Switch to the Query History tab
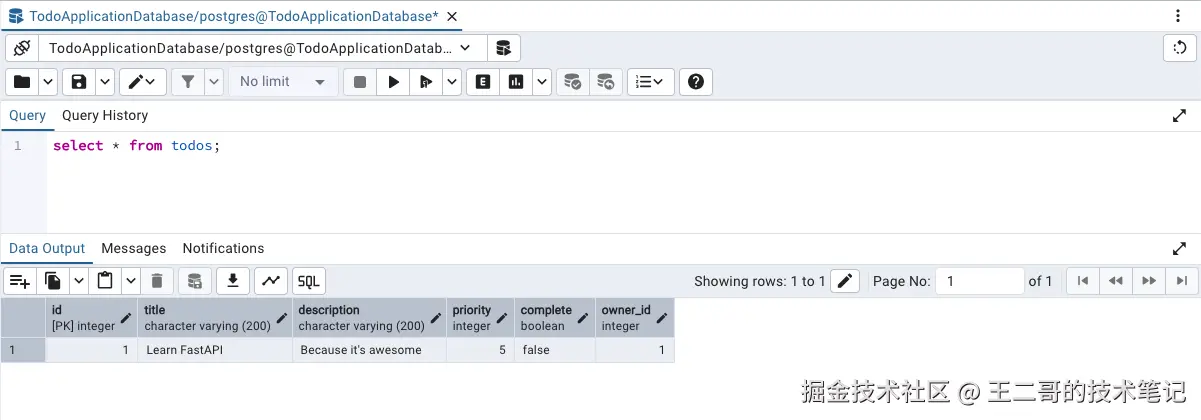The image size is (1201, 420). [105, 115]
